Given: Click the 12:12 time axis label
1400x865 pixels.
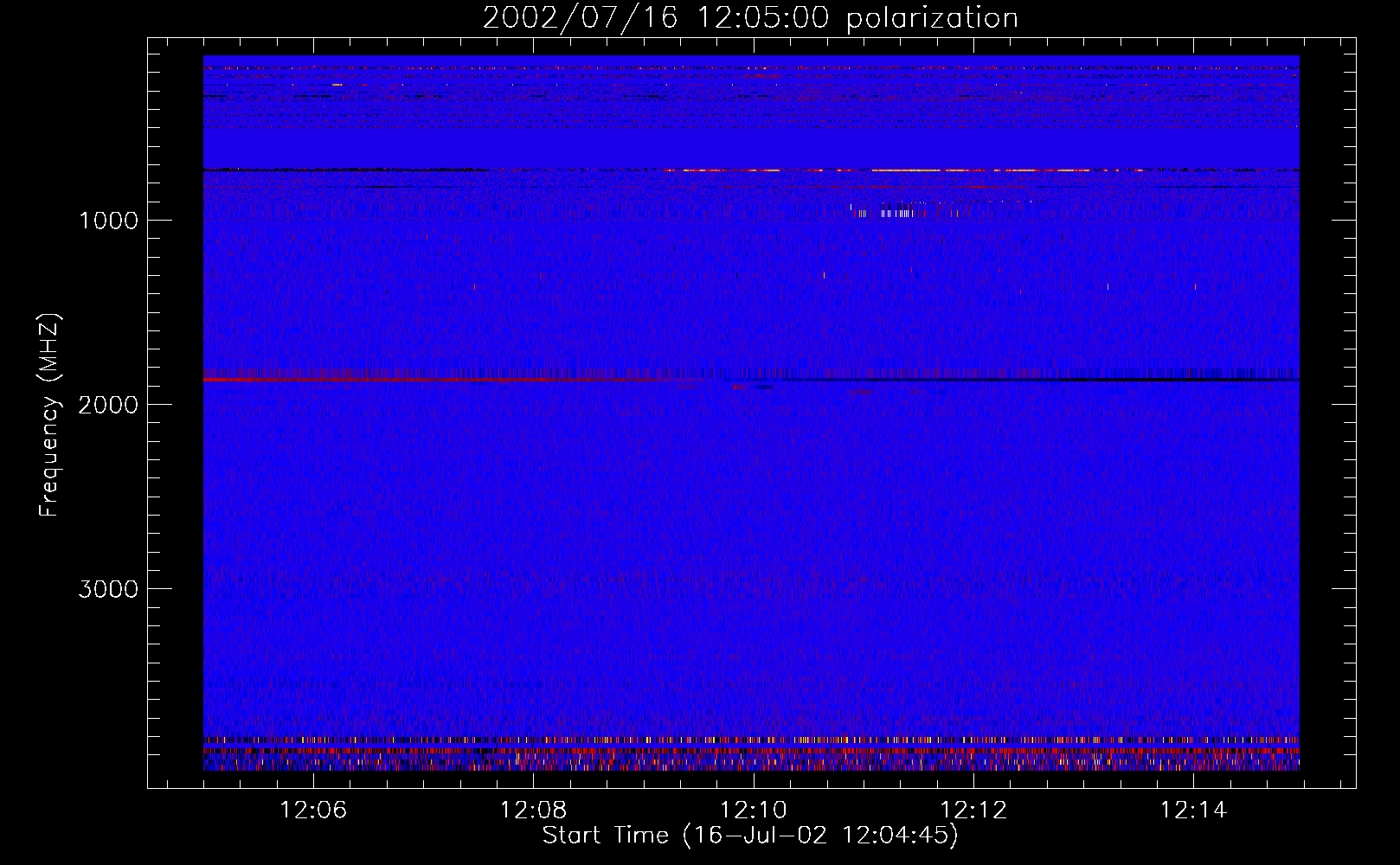Looking at the screenshot, I should (973, 811).
